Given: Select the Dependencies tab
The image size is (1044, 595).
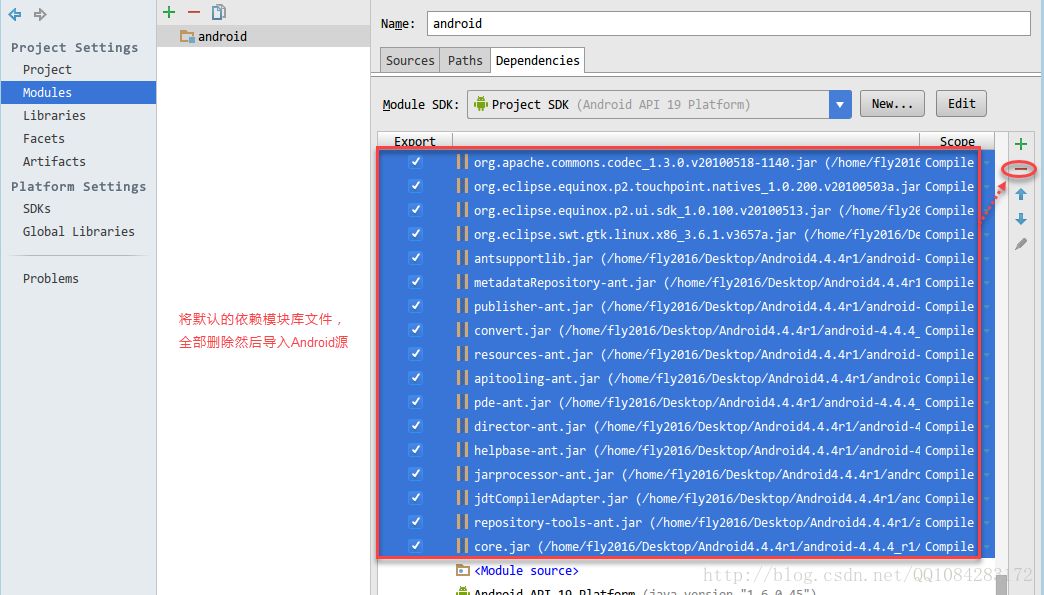Looking at the screenshot, I should click(x=537, y=60).
